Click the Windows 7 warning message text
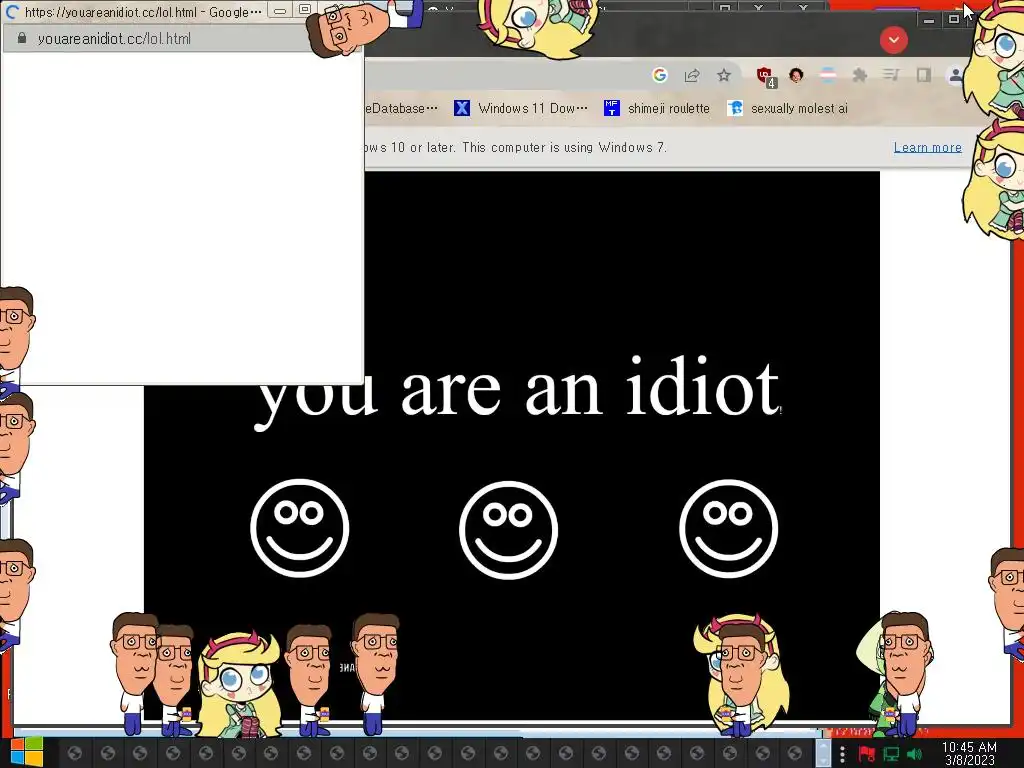 [516, 148]
